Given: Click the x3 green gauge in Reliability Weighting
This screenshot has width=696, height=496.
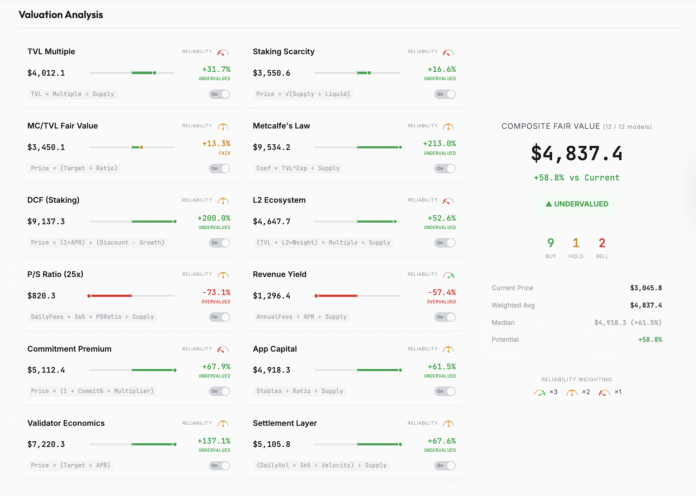Looking at the screenshot, I should pyautogui.click(x=539, y=393).
